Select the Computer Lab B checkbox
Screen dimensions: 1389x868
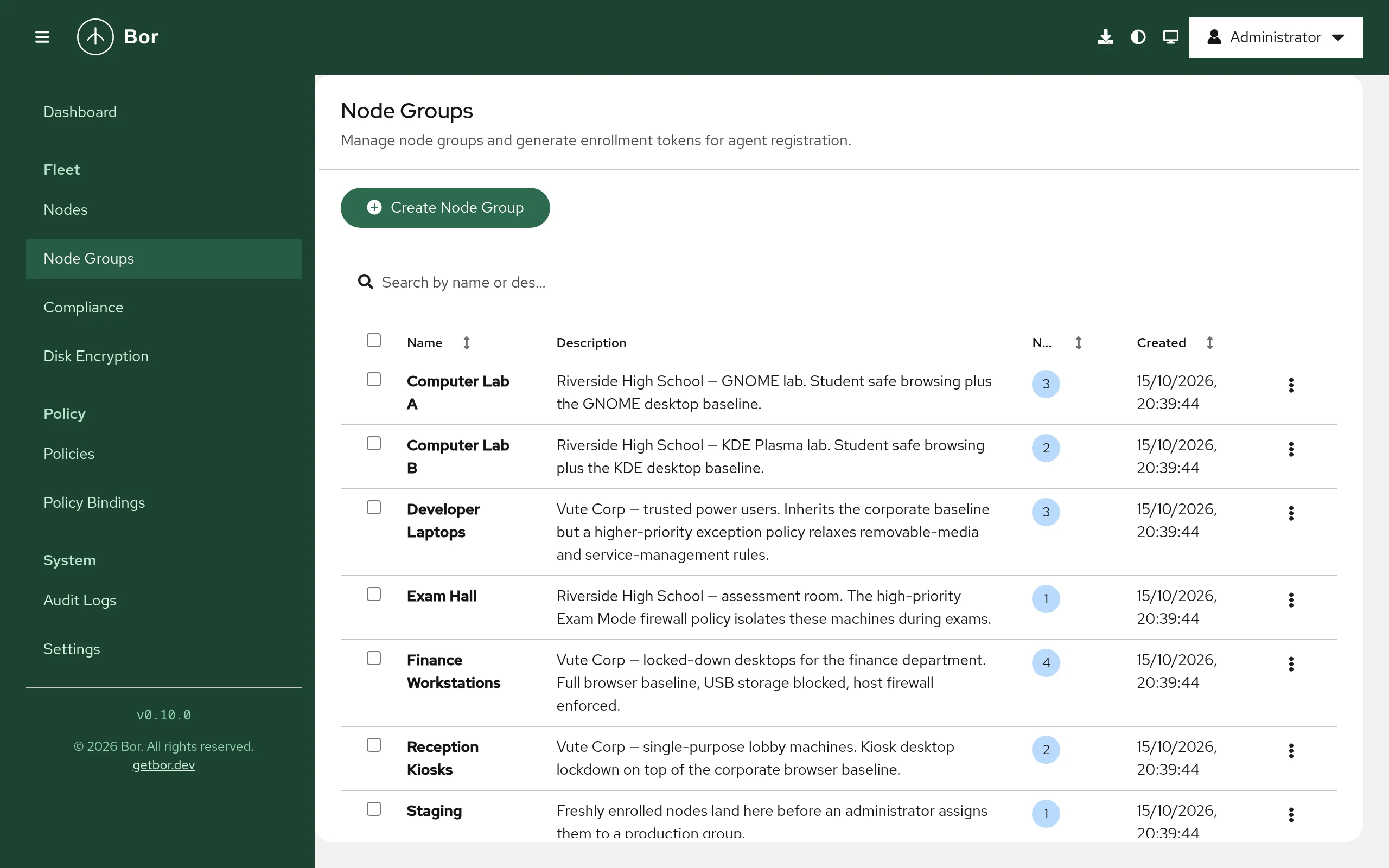(374, 443)
